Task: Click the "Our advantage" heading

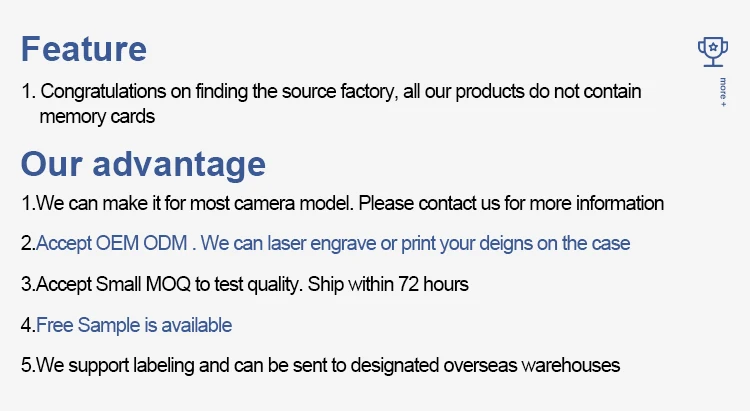Action: click(x=143, y=163)
